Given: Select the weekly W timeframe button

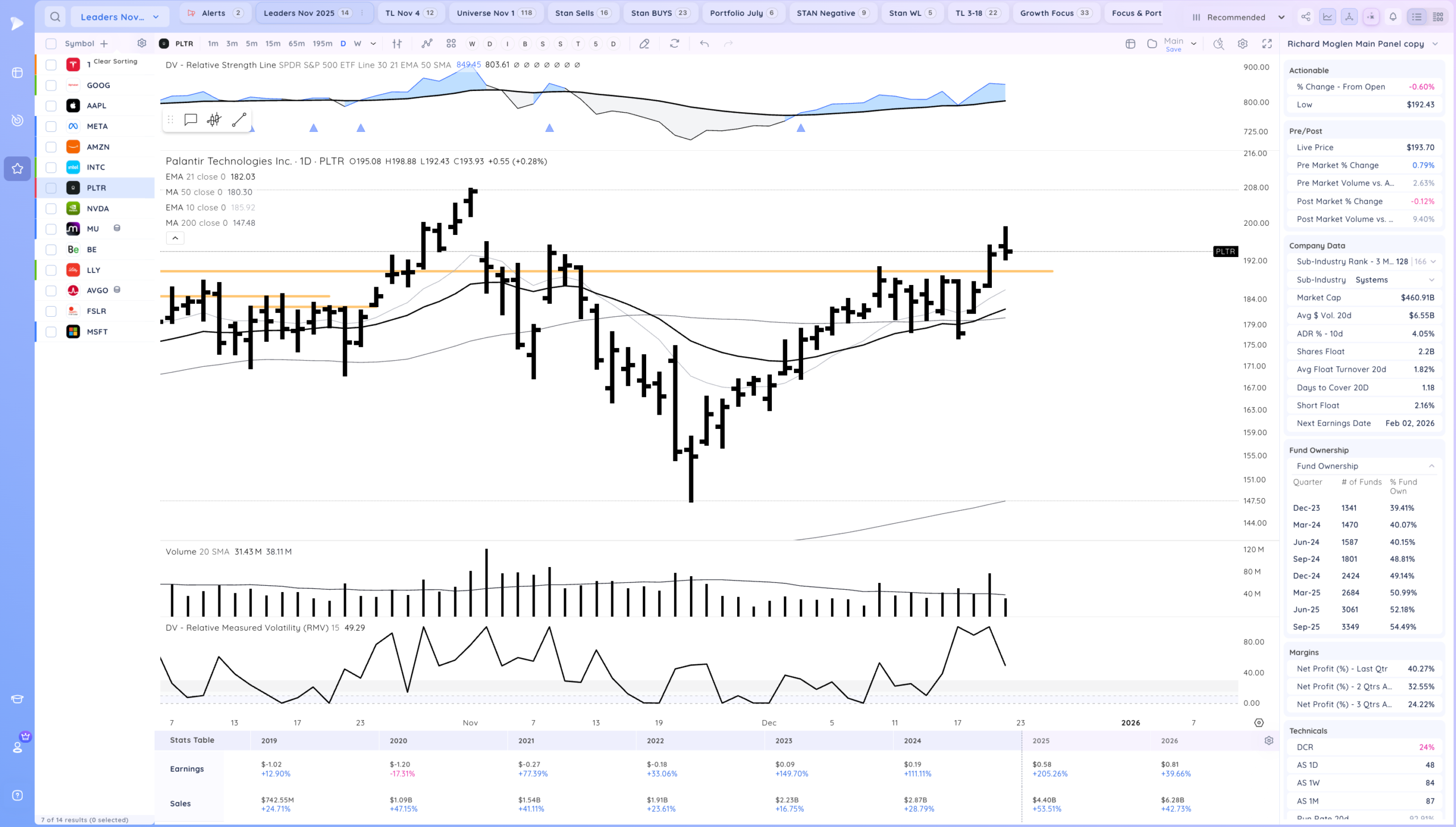Looking at the screenshot, I should pos(357,44).
